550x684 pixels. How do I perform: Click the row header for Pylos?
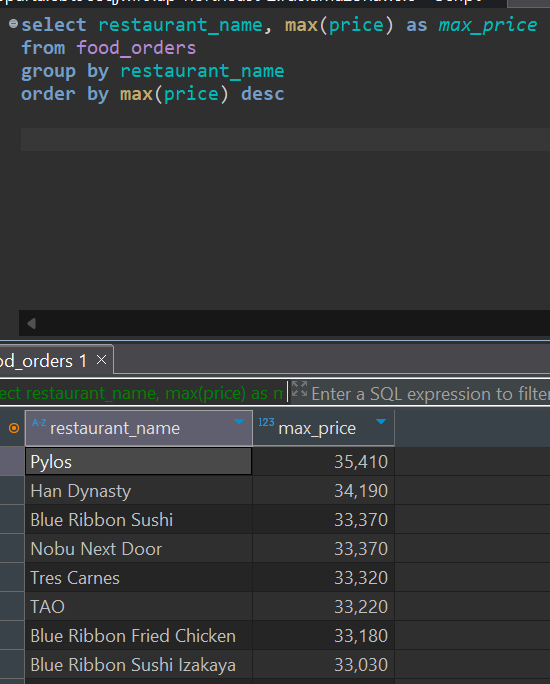[x=12, y=461]
